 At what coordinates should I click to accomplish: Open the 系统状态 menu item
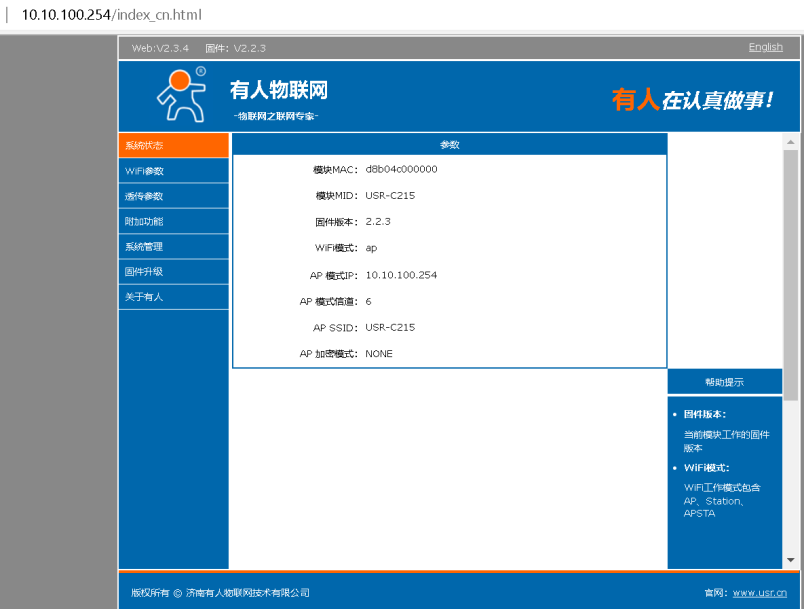[x=173, y=145]
